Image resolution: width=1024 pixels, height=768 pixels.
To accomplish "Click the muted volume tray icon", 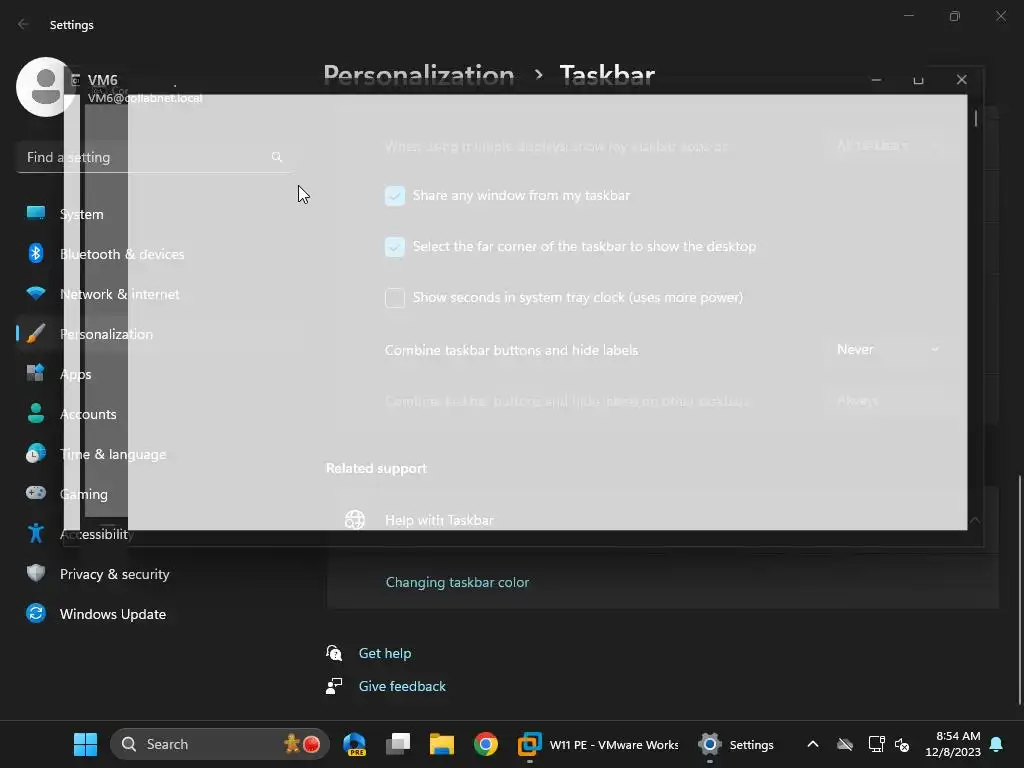I will [902, 744].
